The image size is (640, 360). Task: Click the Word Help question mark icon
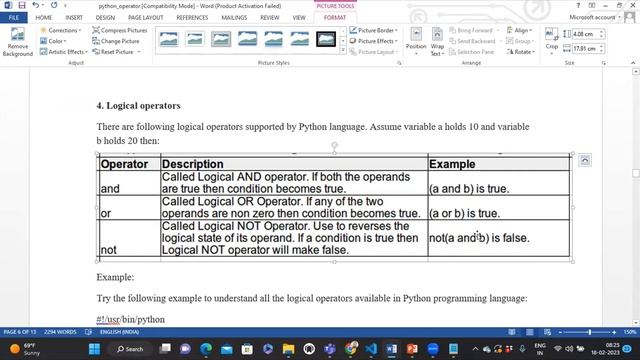[578, 5]
